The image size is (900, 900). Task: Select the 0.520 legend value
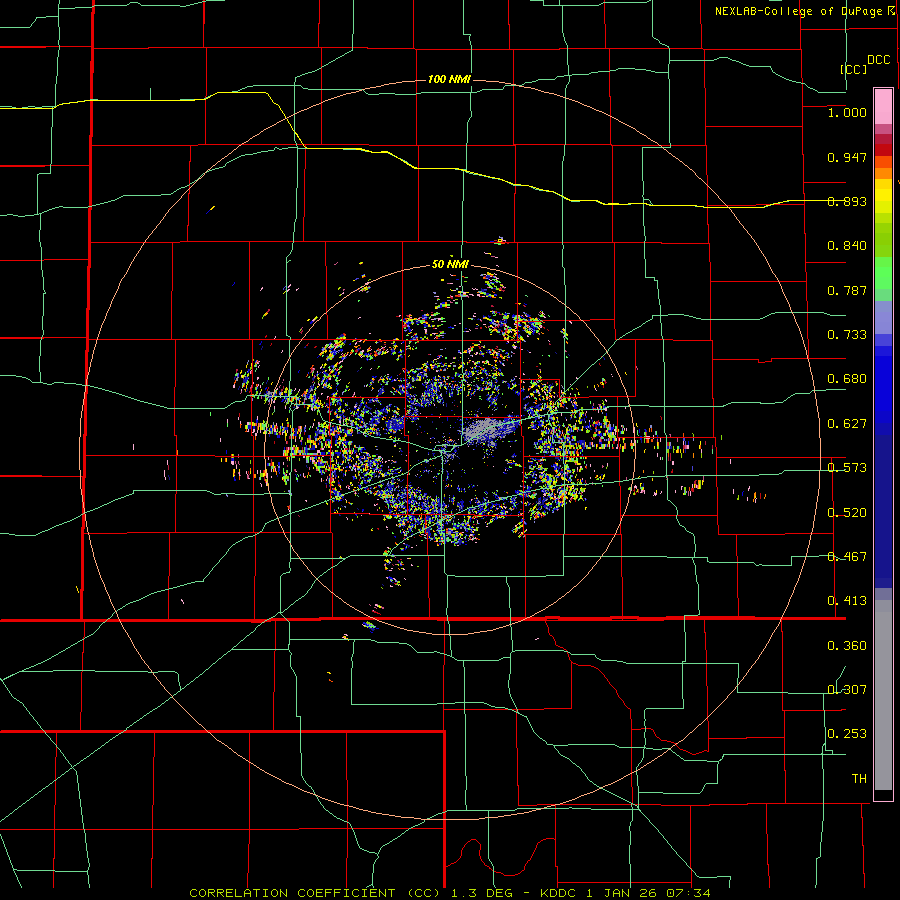coord(847,513)
